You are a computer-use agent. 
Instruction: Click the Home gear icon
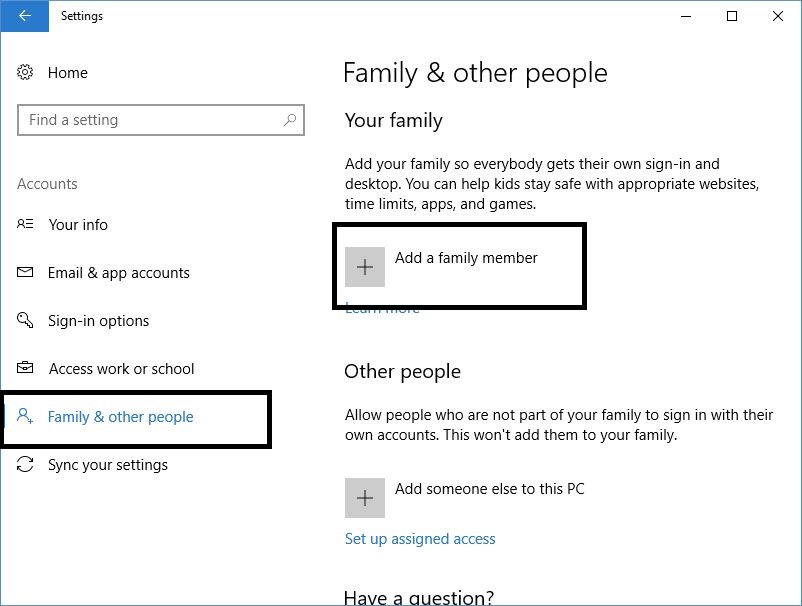25,72
